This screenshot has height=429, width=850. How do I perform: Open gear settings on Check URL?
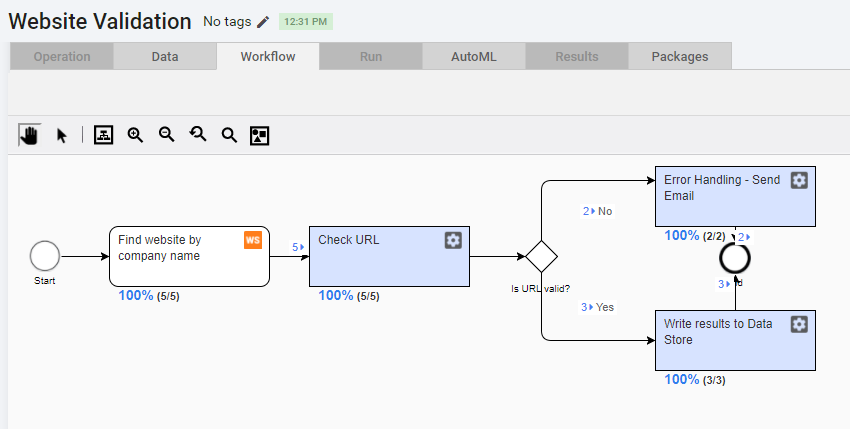point(453,240)
